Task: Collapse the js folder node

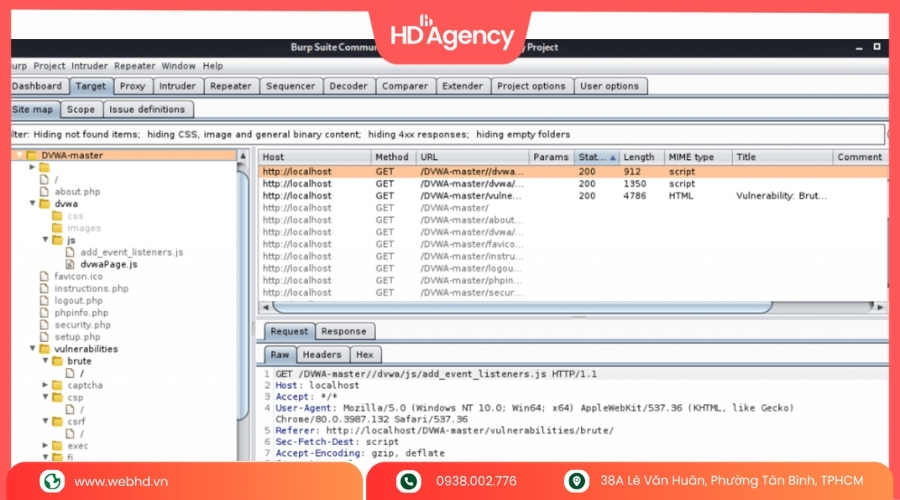Action: click(45, 239)
